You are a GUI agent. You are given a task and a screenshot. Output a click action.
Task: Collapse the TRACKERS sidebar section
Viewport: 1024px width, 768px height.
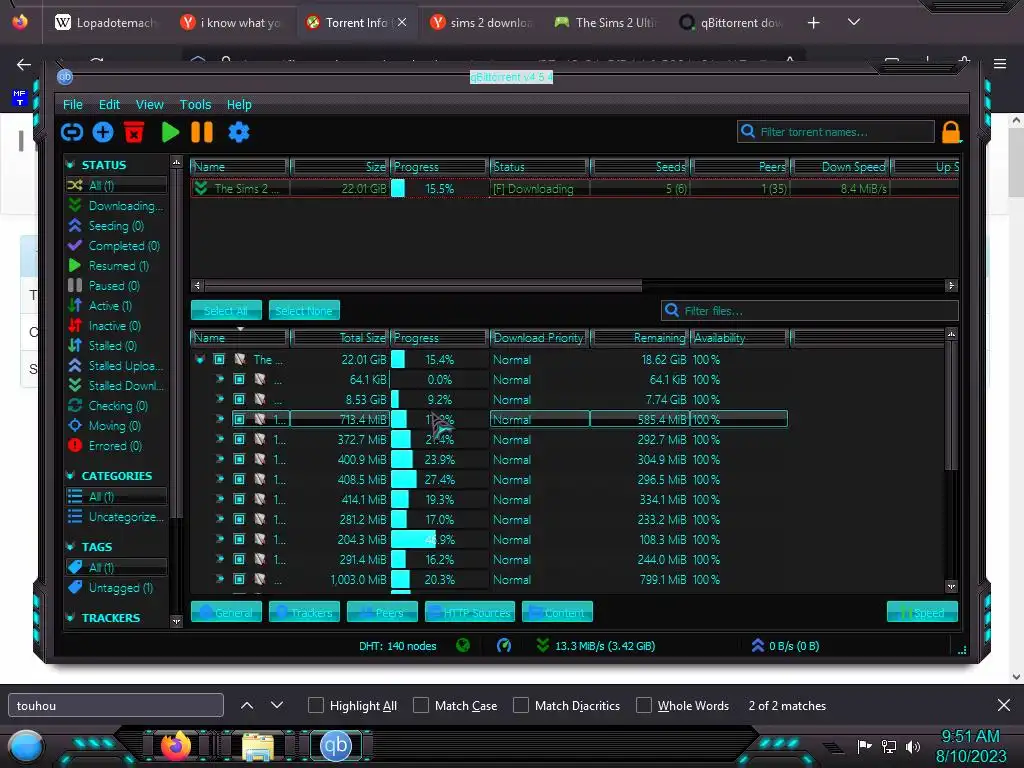(x=71, y=618)
